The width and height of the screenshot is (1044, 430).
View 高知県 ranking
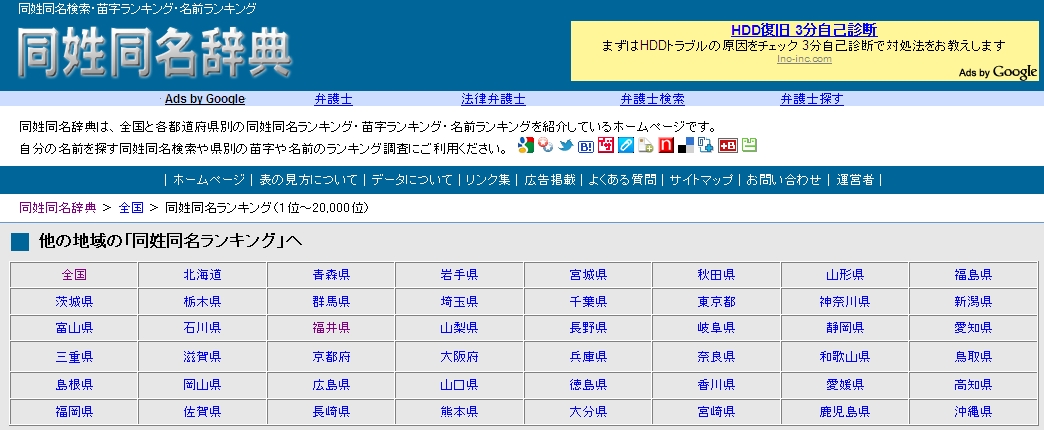coord(973,385)
